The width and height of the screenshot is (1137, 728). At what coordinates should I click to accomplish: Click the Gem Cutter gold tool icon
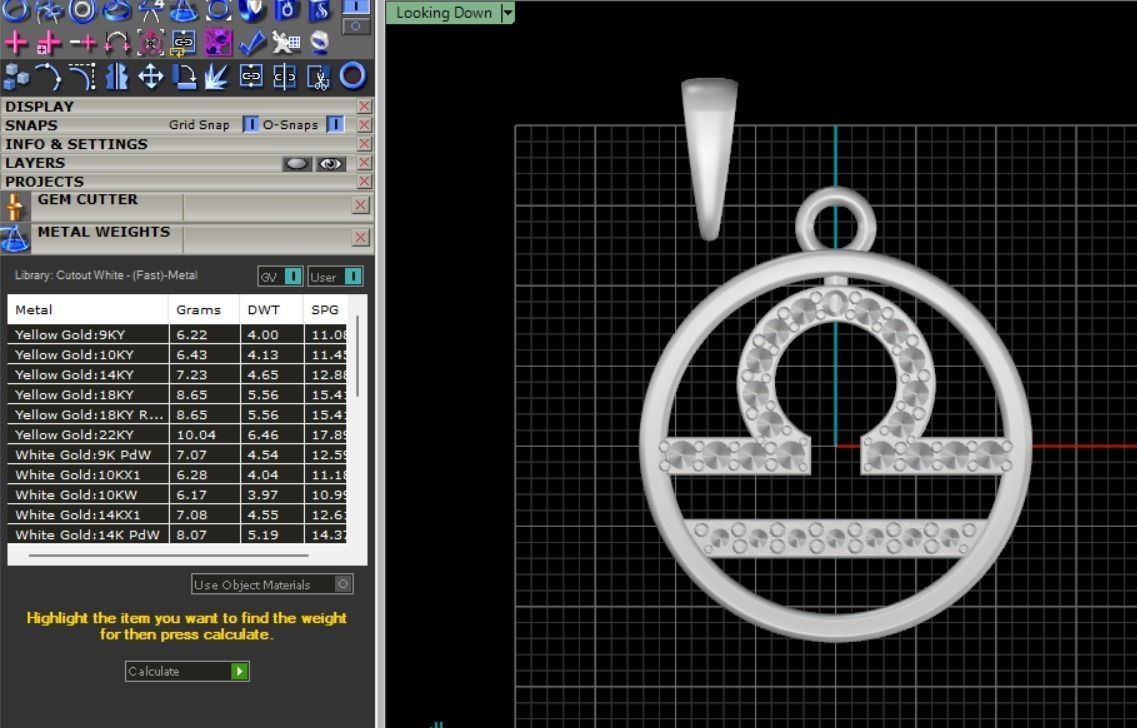pyautogui.click(x=16, y=205)
